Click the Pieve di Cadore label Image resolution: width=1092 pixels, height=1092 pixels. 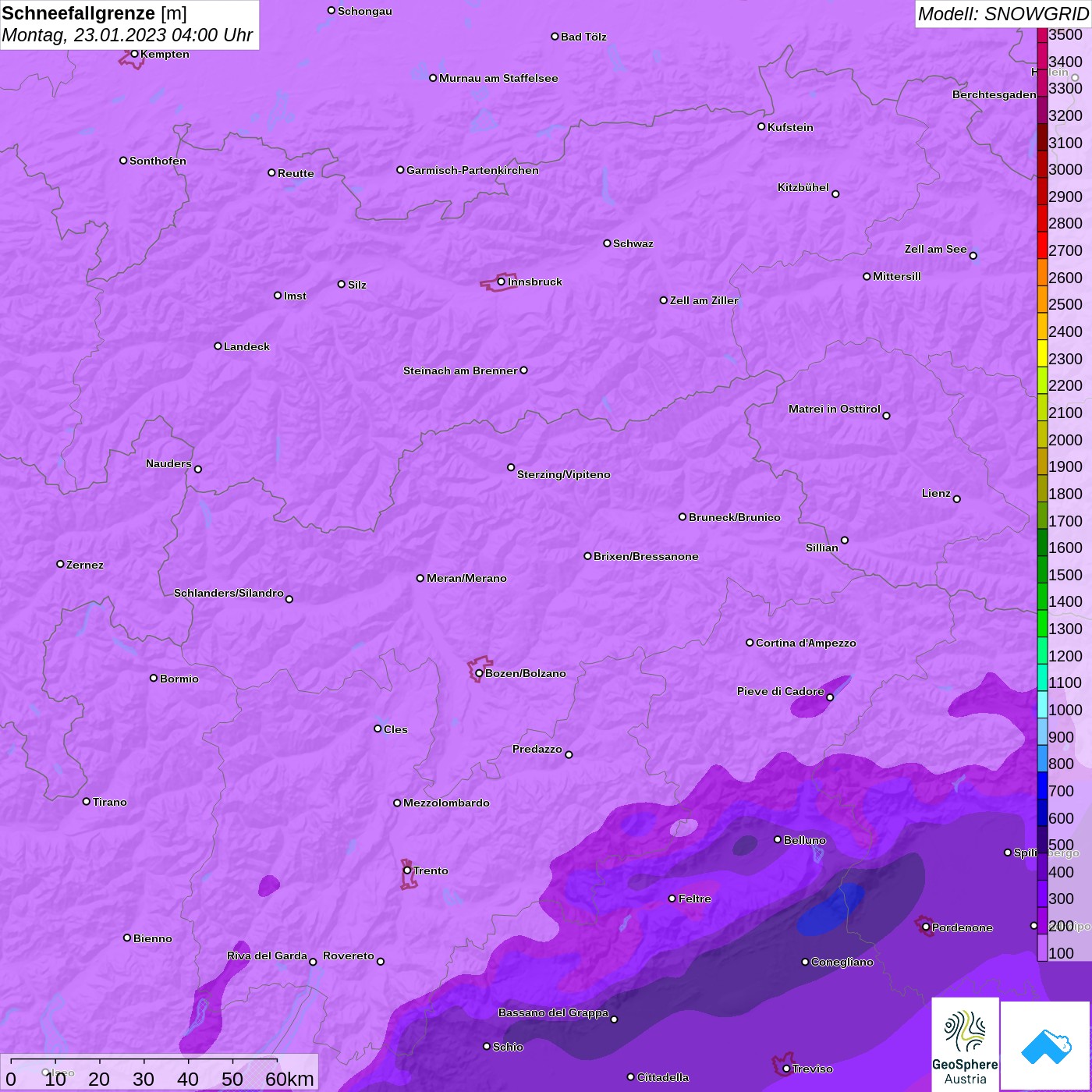coord(781,691)
